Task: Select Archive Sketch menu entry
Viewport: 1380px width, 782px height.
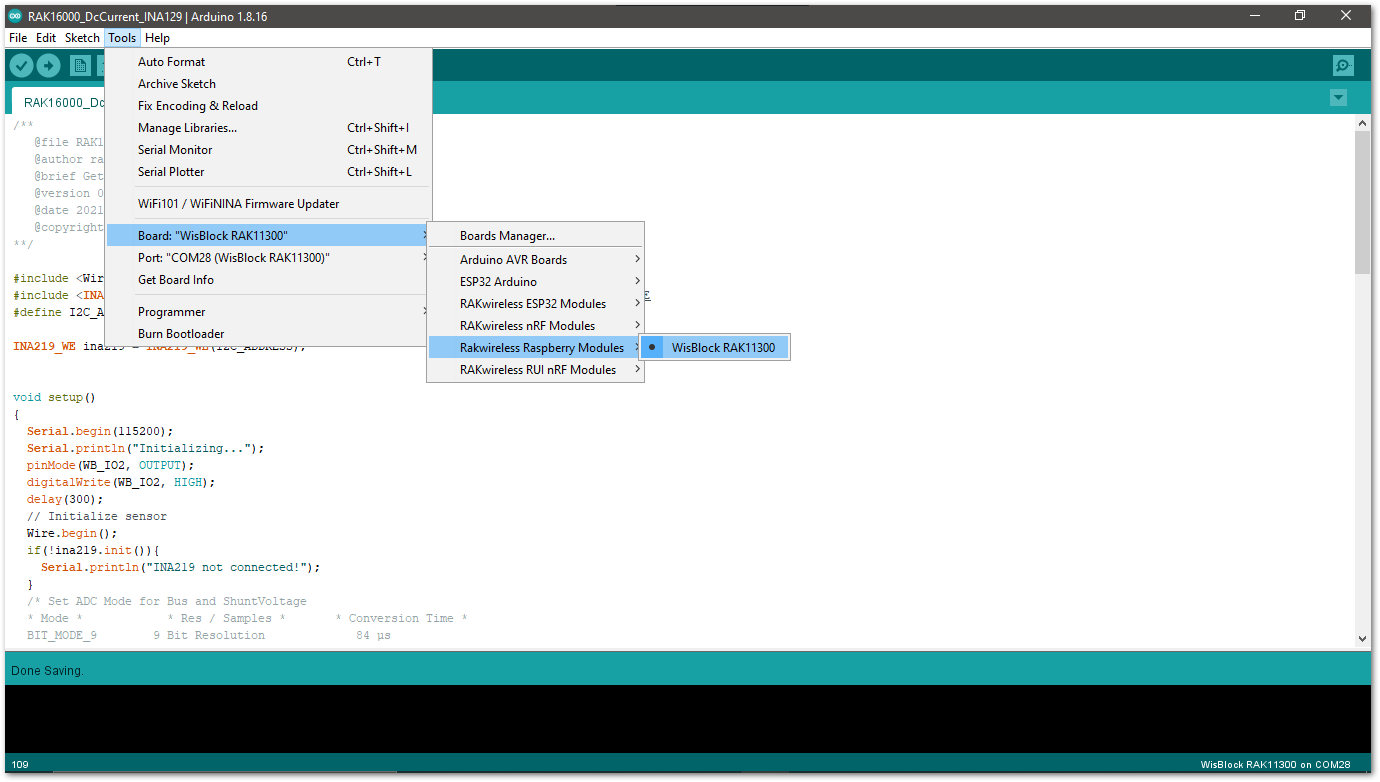Action: tap(269, 84)
